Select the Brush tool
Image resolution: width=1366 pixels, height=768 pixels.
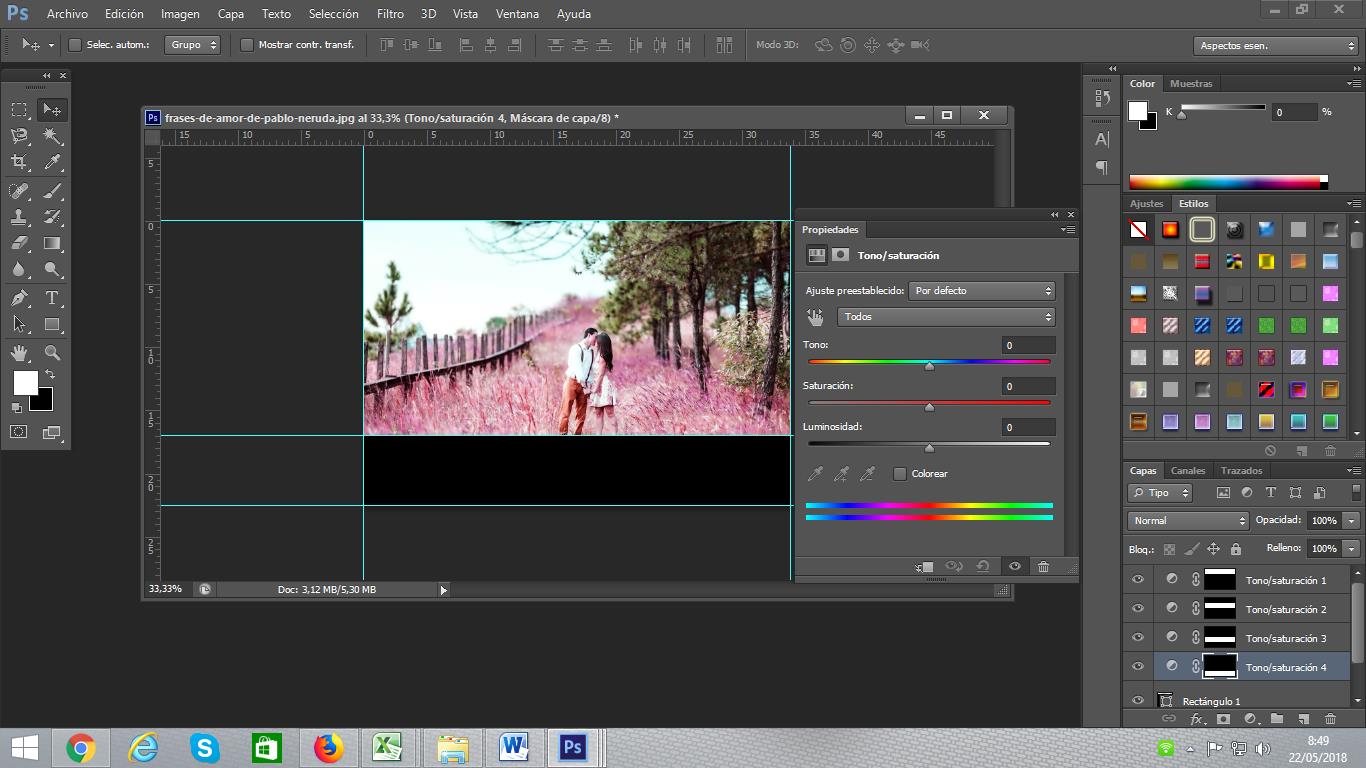click(52, 190)
